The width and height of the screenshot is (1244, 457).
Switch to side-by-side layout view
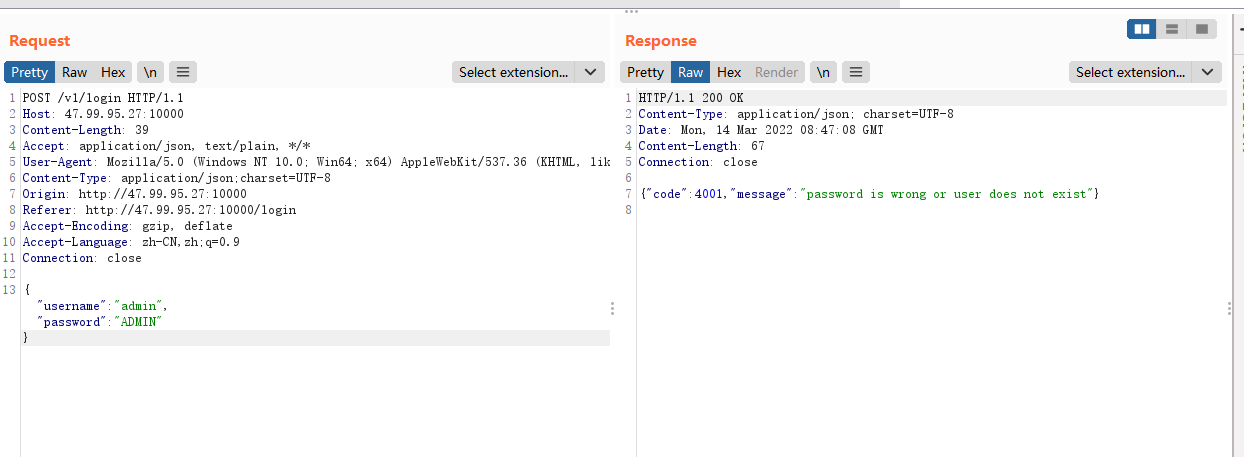click(x=1141, y=29)
